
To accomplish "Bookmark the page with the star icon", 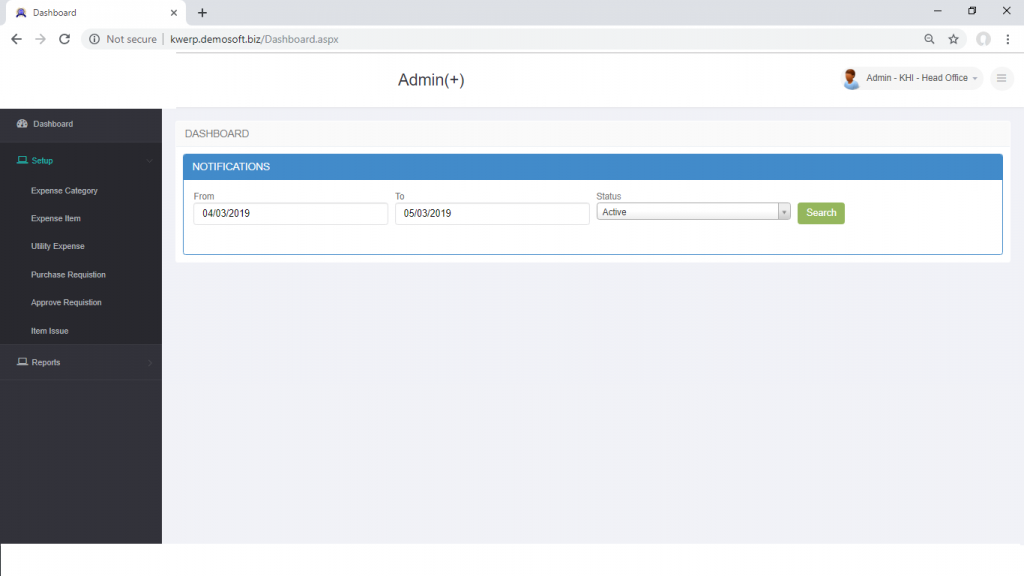I will coord(953,39).
